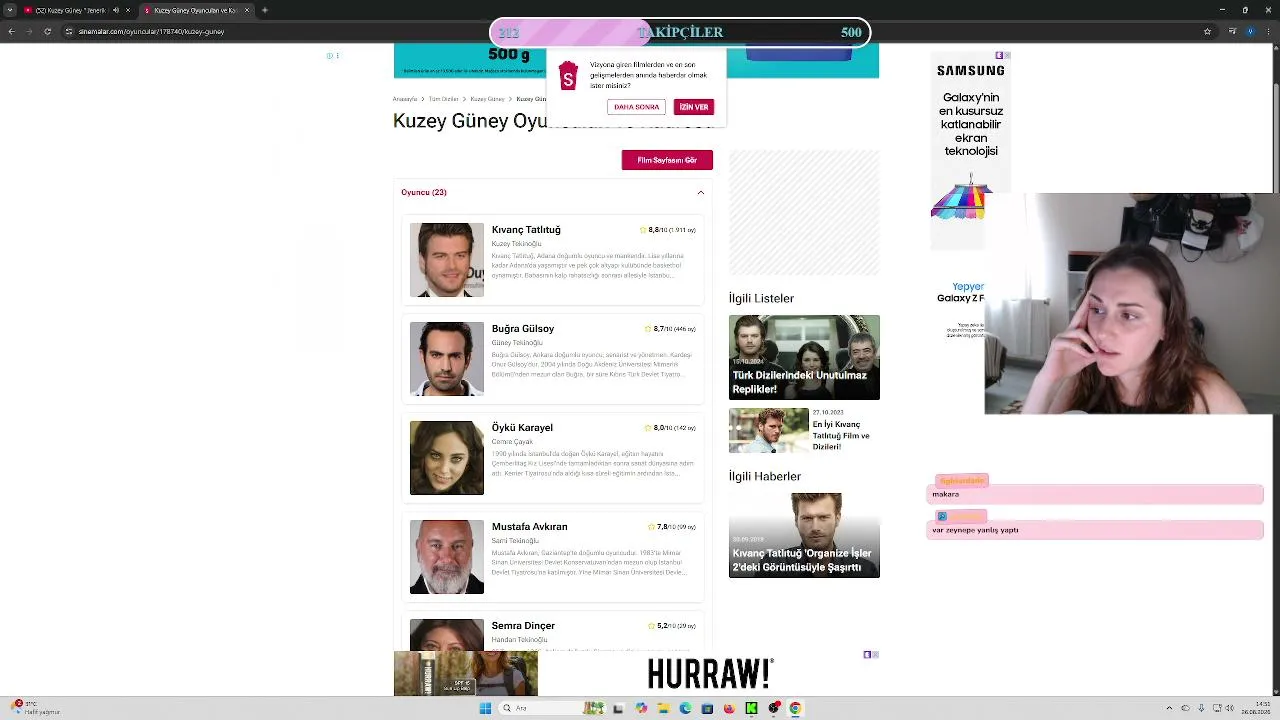The width and height of the screenshot is (1280, 720).
Task: Close the Kuzey Güney Jenerik tab
Action: tap(127, 10)
